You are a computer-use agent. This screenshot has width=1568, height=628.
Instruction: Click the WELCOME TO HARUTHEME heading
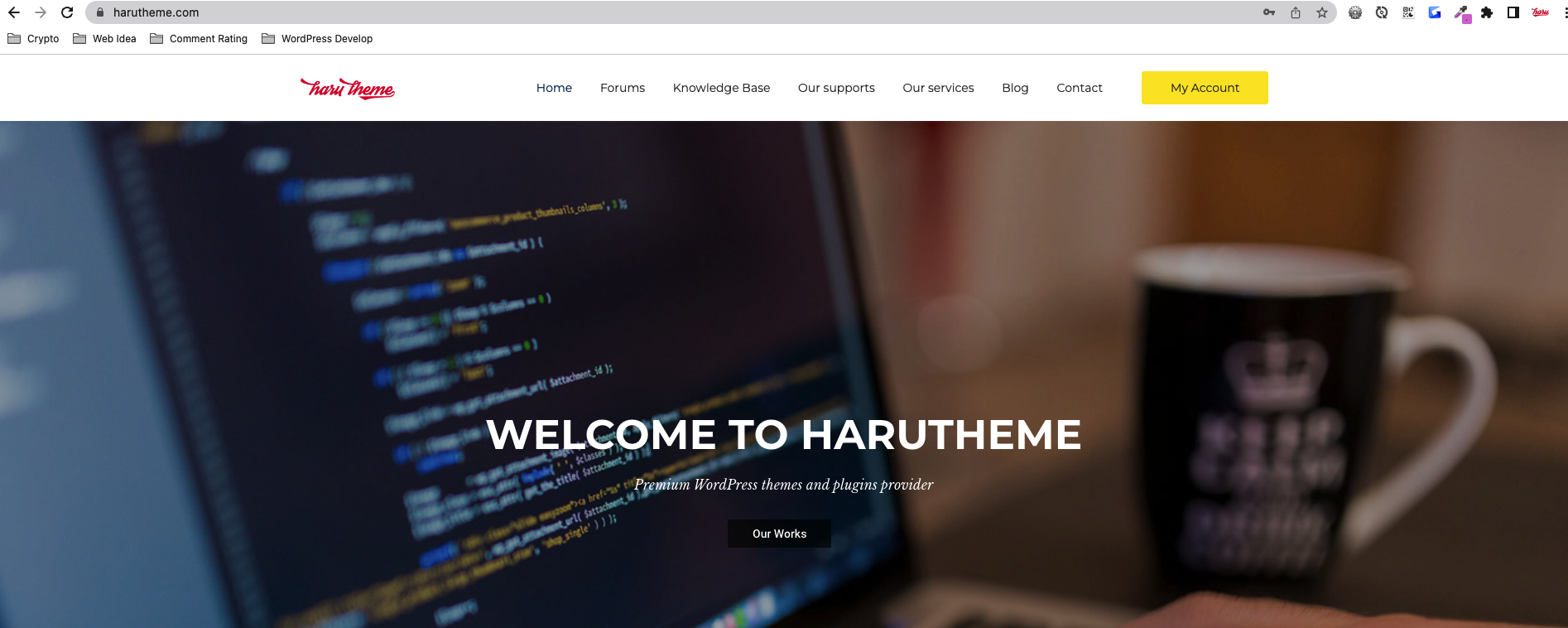pos(783,435)
